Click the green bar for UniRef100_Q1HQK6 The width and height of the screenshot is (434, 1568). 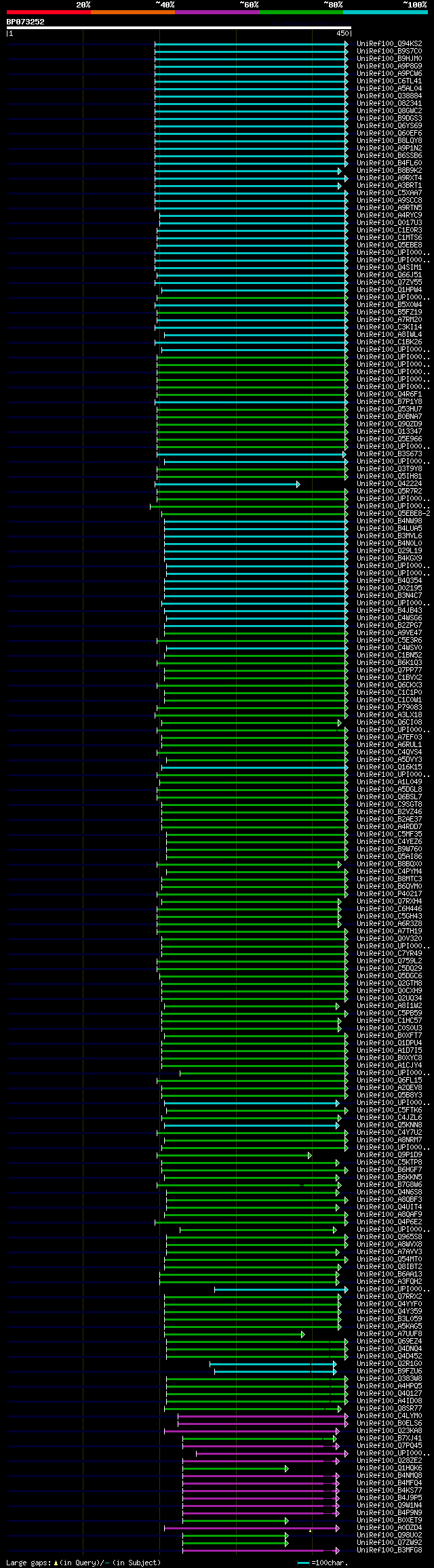[235, 1468]
